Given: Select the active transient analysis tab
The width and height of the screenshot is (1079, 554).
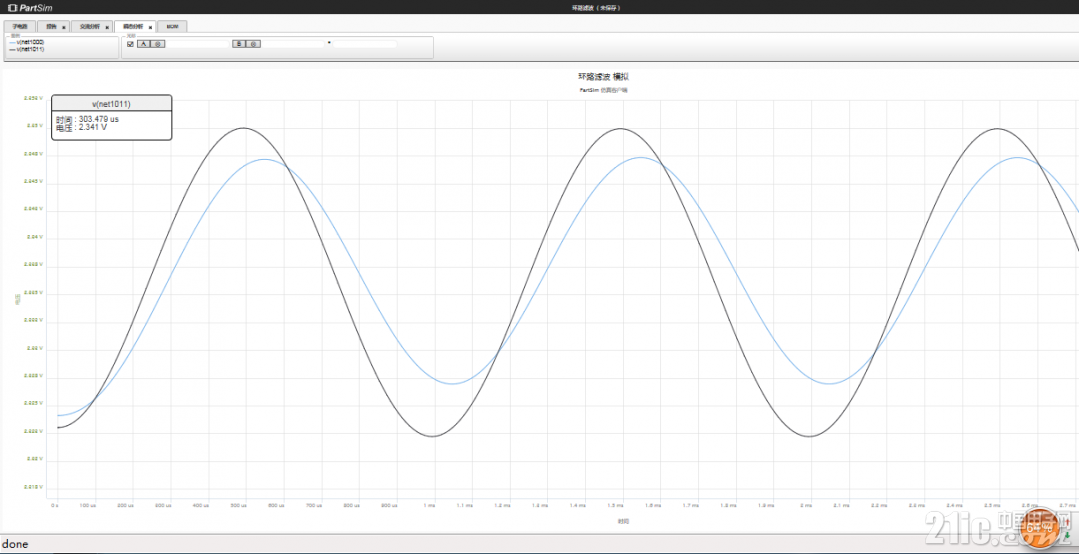Looking at the screenshot, I should point(135,26).
